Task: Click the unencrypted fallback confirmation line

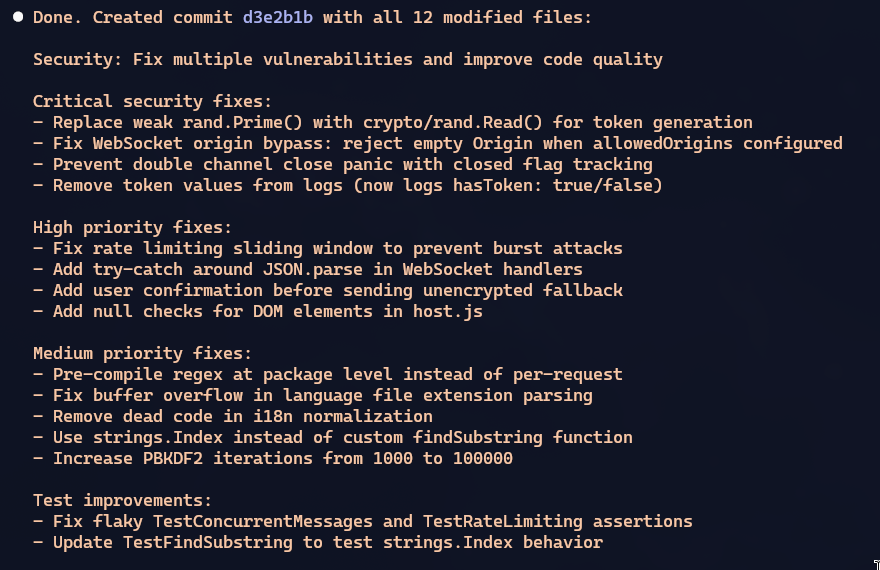Action: click(x=327, y=290)
